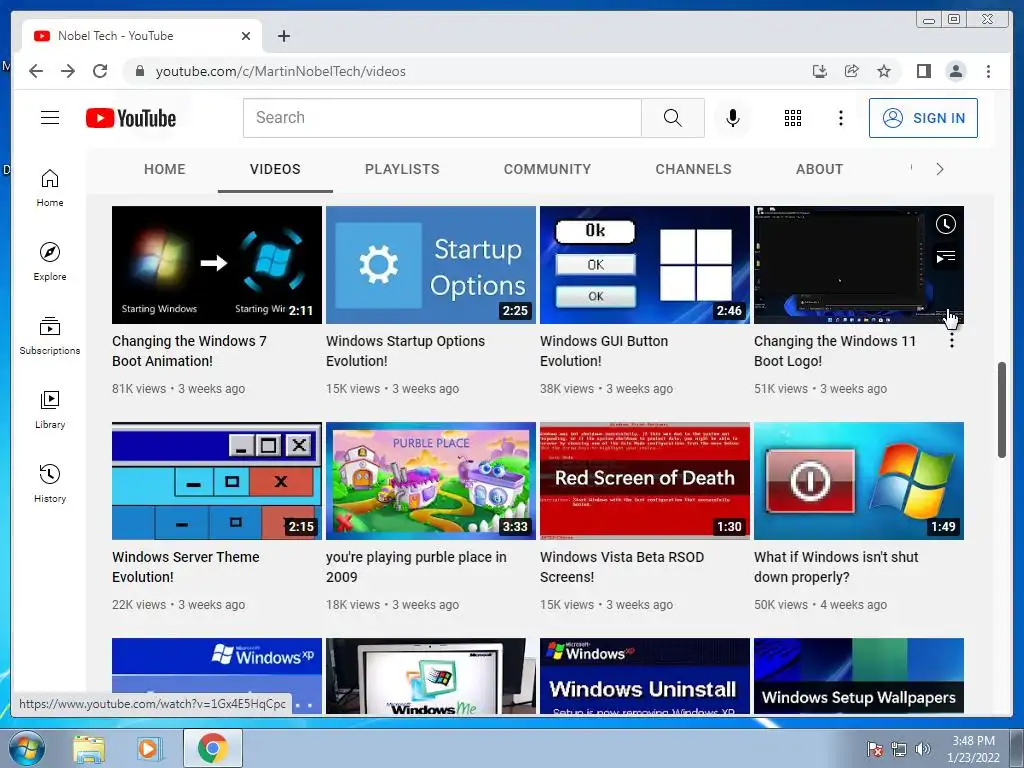Click the Chrome profile avatar
This screenshot has width=1024, height=768.
point(955,71)
